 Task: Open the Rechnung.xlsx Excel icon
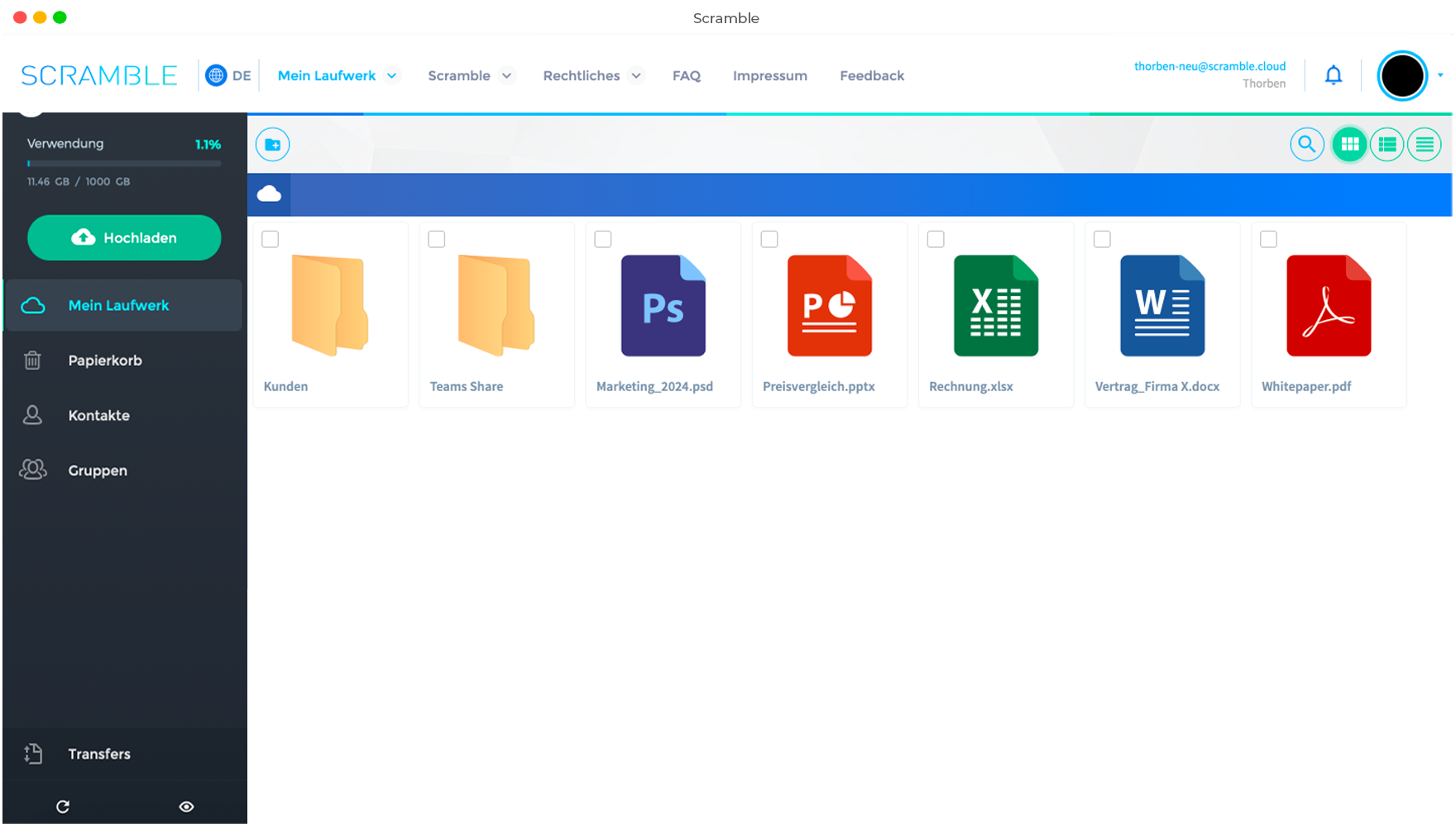[996, 305]
